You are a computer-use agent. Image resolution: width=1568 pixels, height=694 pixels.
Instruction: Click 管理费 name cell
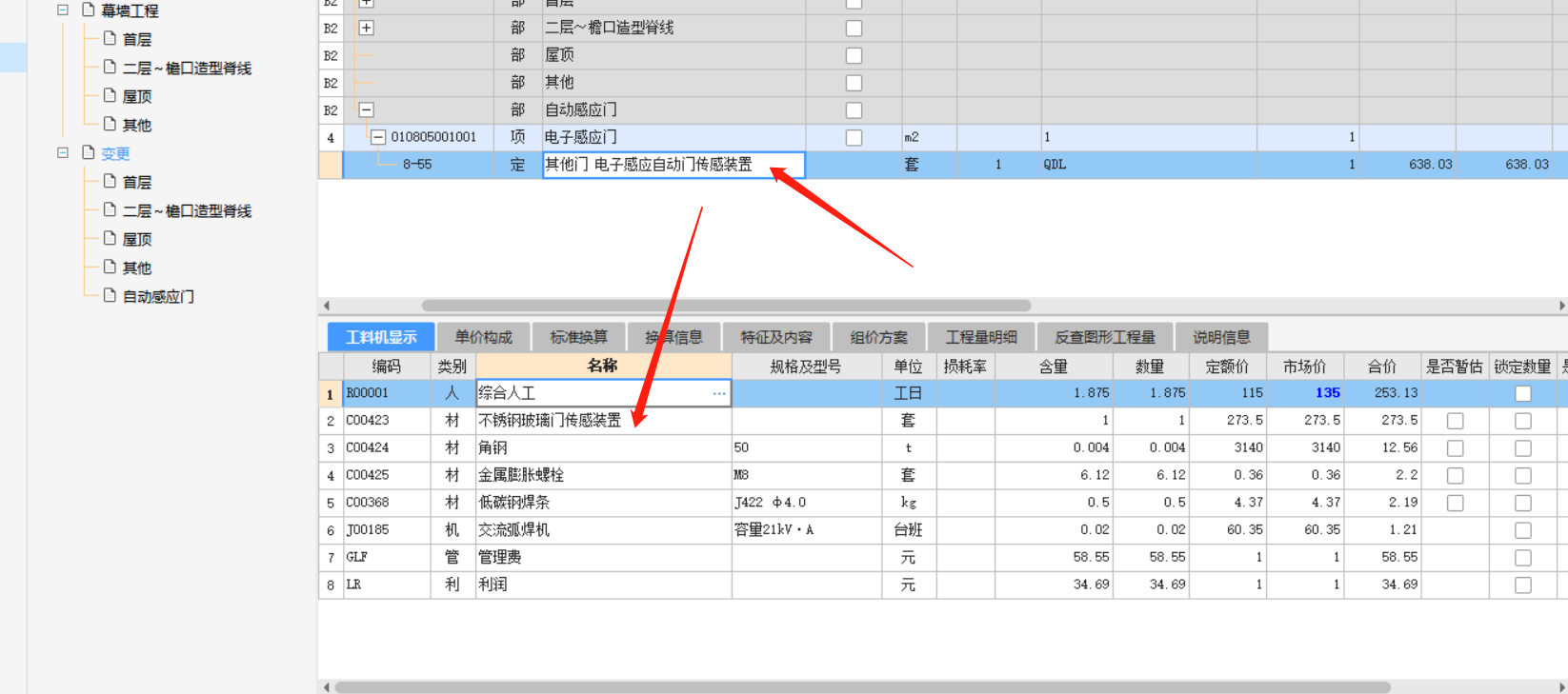[x=603, y=557]
